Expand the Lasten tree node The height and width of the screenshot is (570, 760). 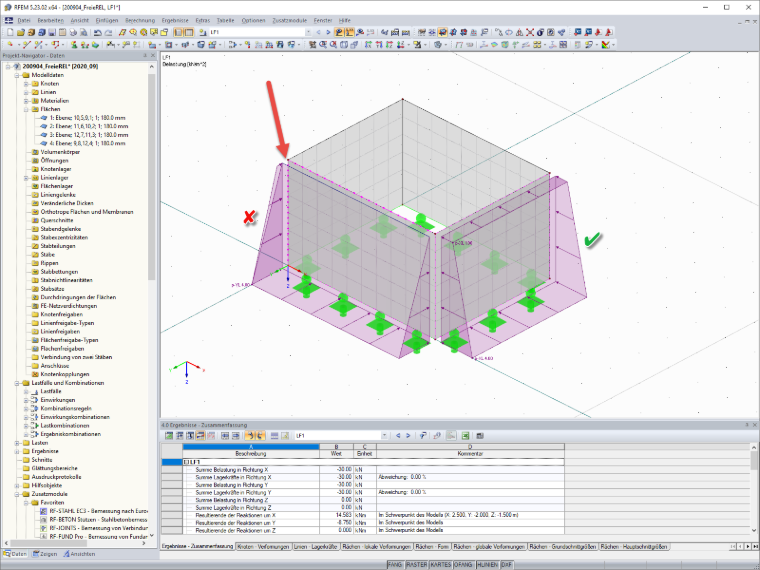click(17, 443)
